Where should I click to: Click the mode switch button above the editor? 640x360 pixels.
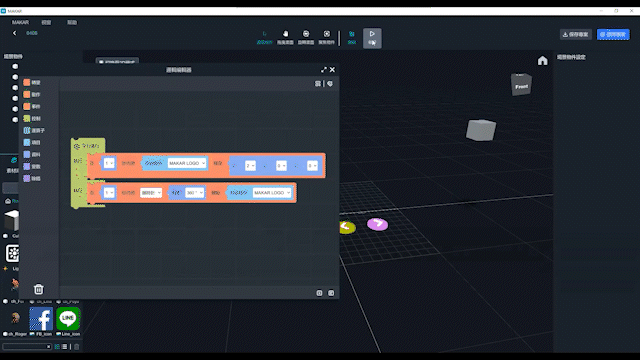[117, 62]
